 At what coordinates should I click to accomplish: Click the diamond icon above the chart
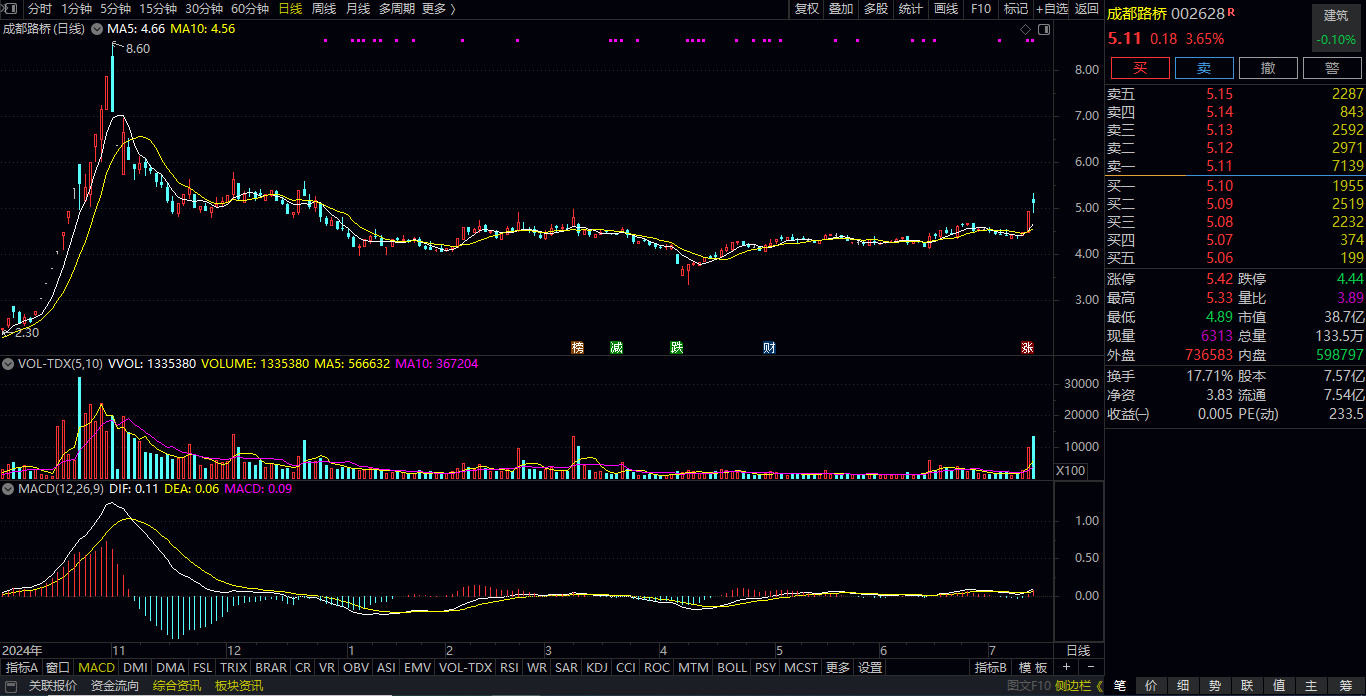pos(1026,30)
